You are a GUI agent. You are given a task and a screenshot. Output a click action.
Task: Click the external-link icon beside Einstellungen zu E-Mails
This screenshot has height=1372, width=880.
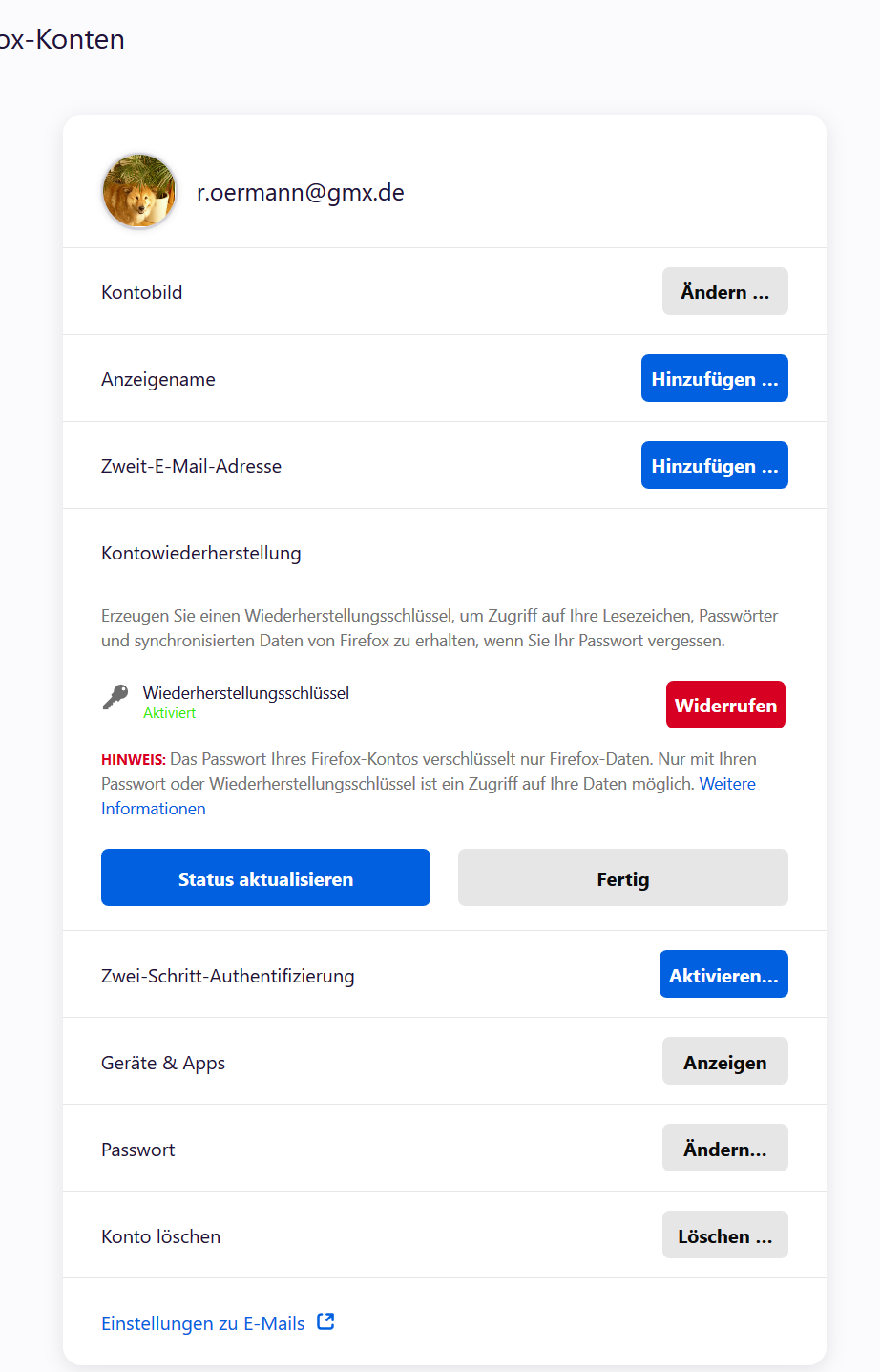(x=325, y=1321)
